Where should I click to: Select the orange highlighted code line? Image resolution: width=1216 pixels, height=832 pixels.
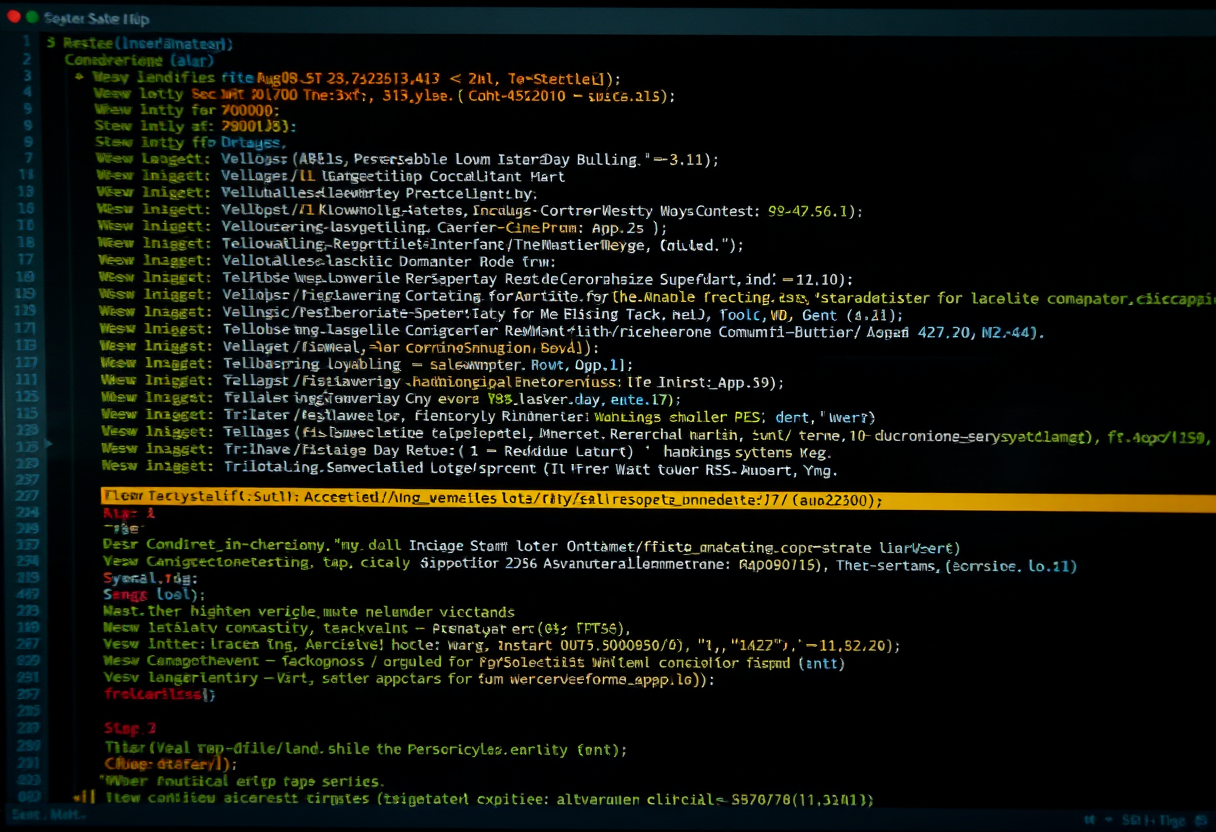(658, 500)
